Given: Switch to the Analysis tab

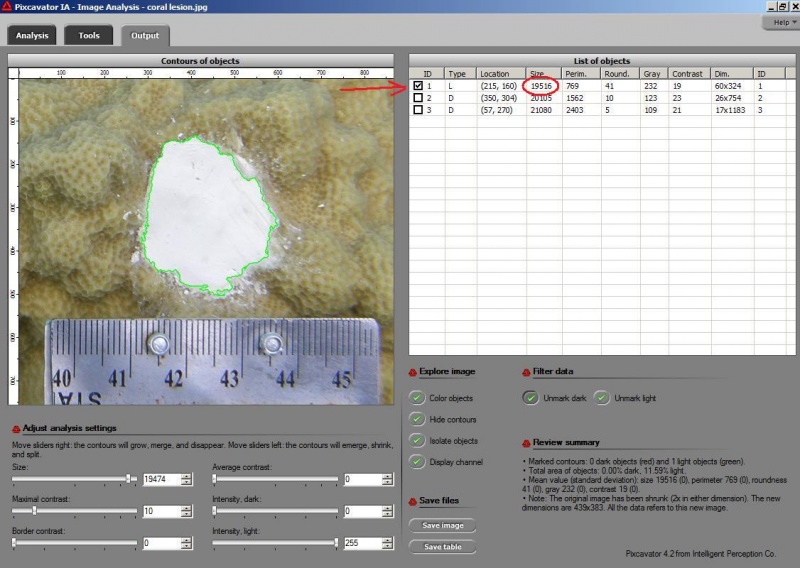Looking at the screenshot, I should (32, 35).
